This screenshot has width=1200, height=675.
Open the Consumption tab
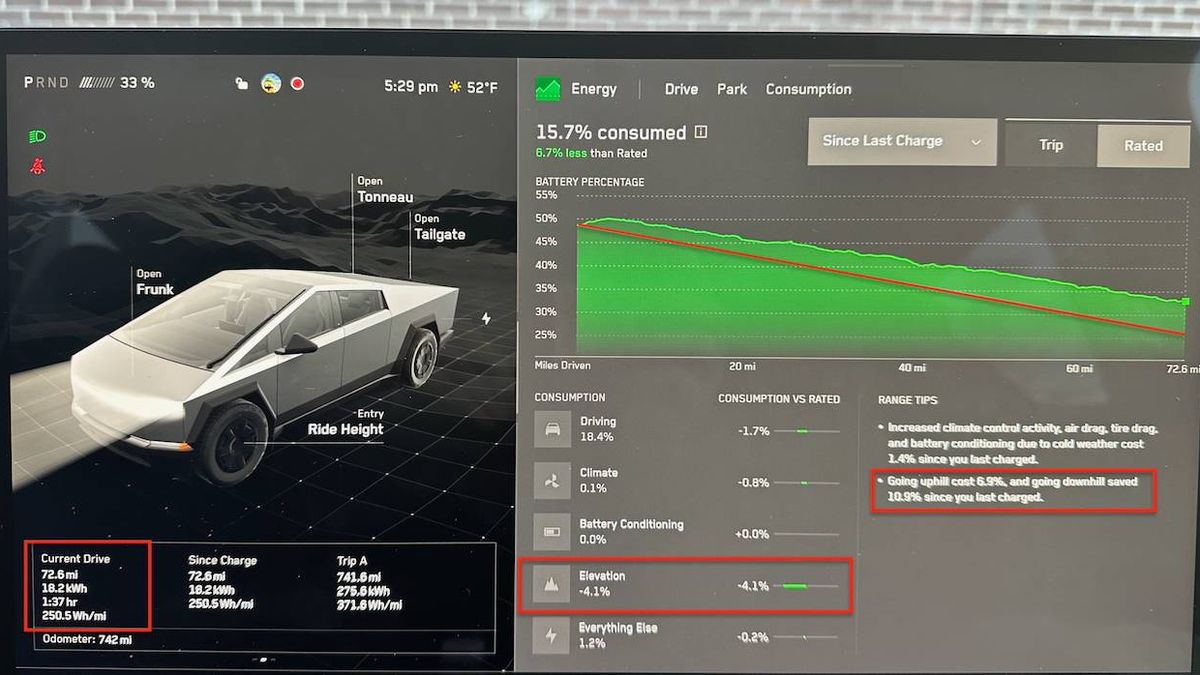coord(809,89)
